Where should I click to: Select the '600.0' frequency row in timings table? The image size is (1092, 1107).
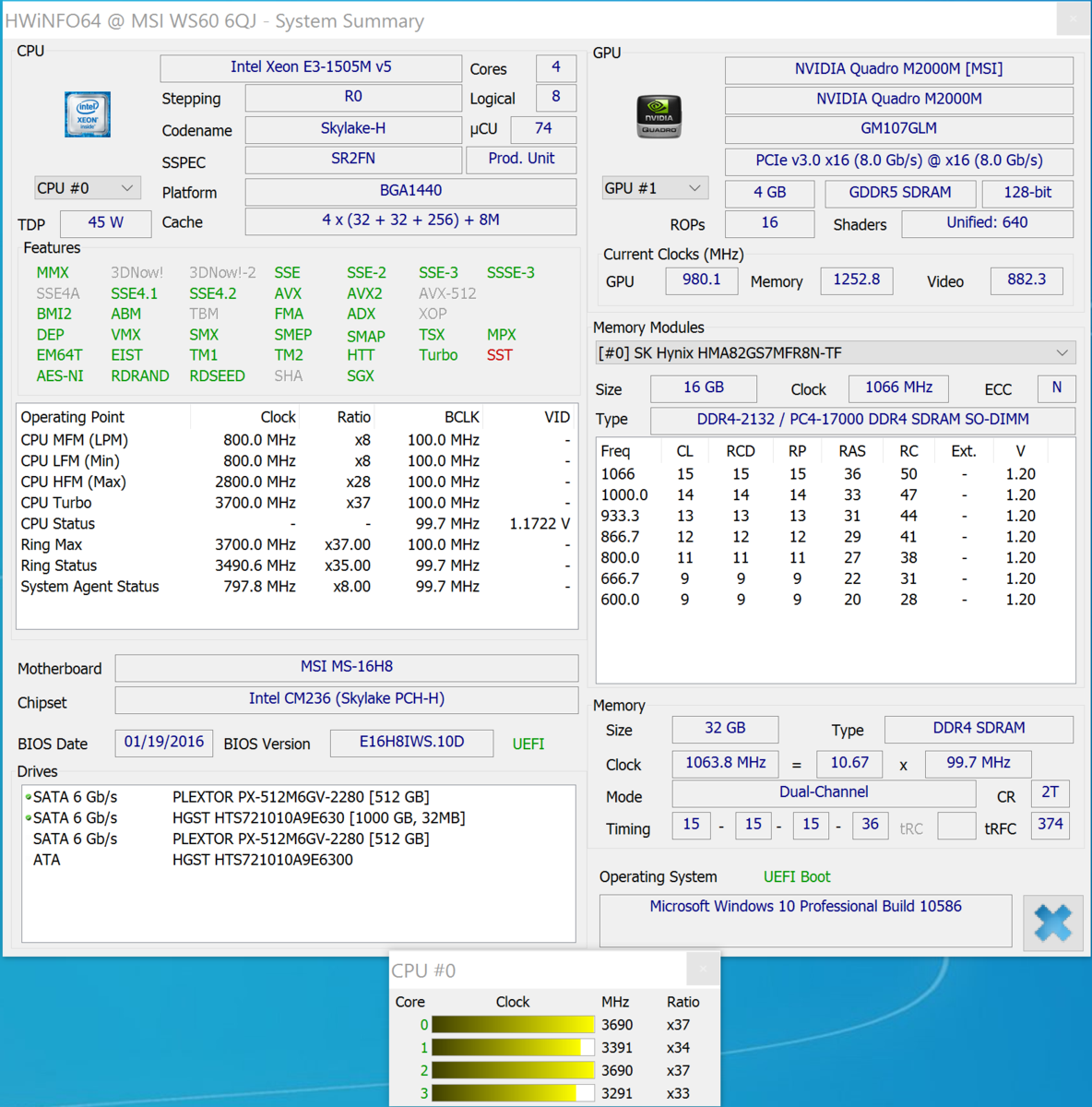pos(836,601)
